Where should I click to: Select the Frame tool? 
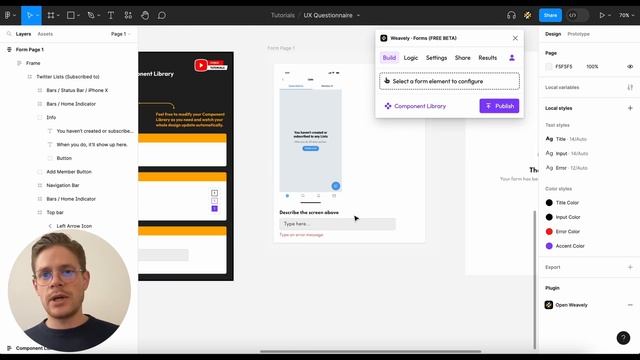tap(51, 15)
